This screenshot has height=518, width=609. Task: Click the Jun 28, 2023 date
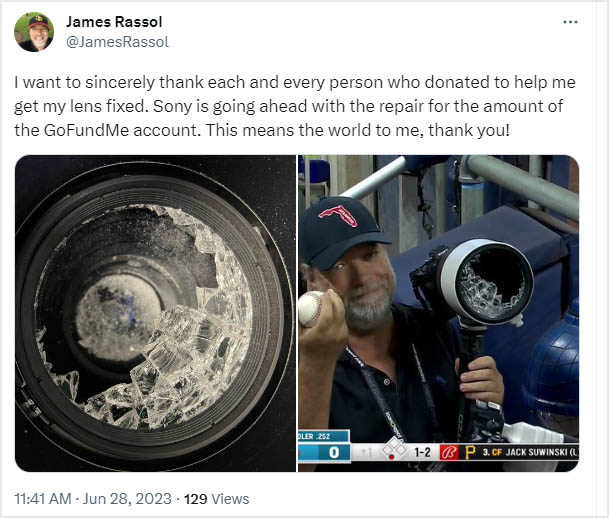click(127, 499)
